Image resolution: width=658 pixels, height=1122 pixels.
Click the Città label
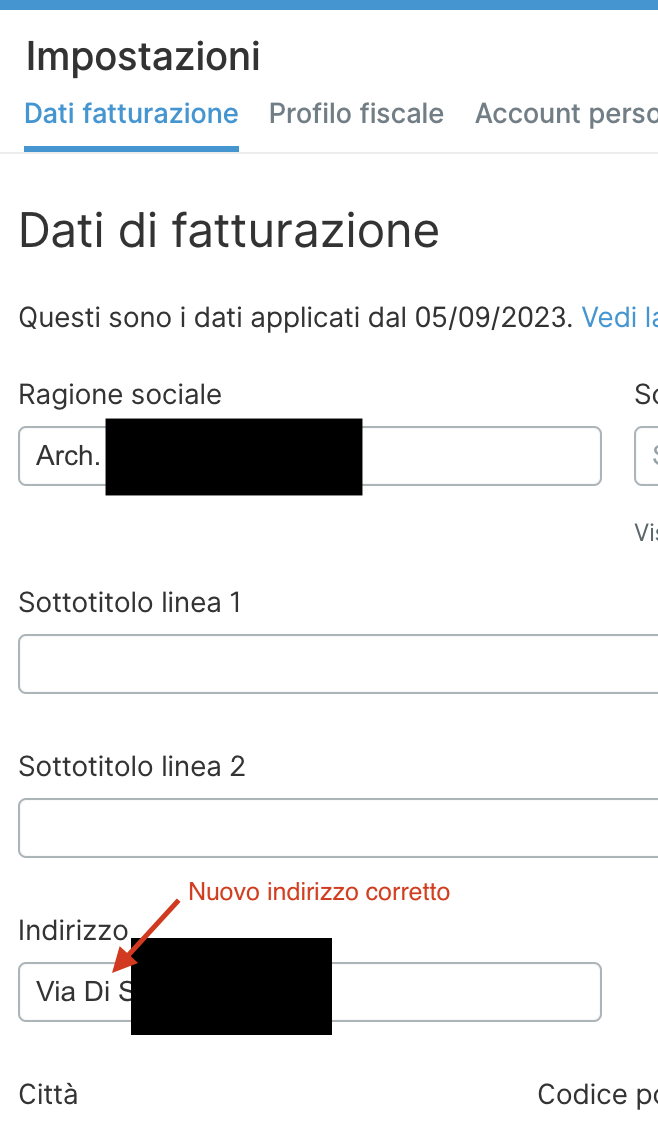(47, 1094)
